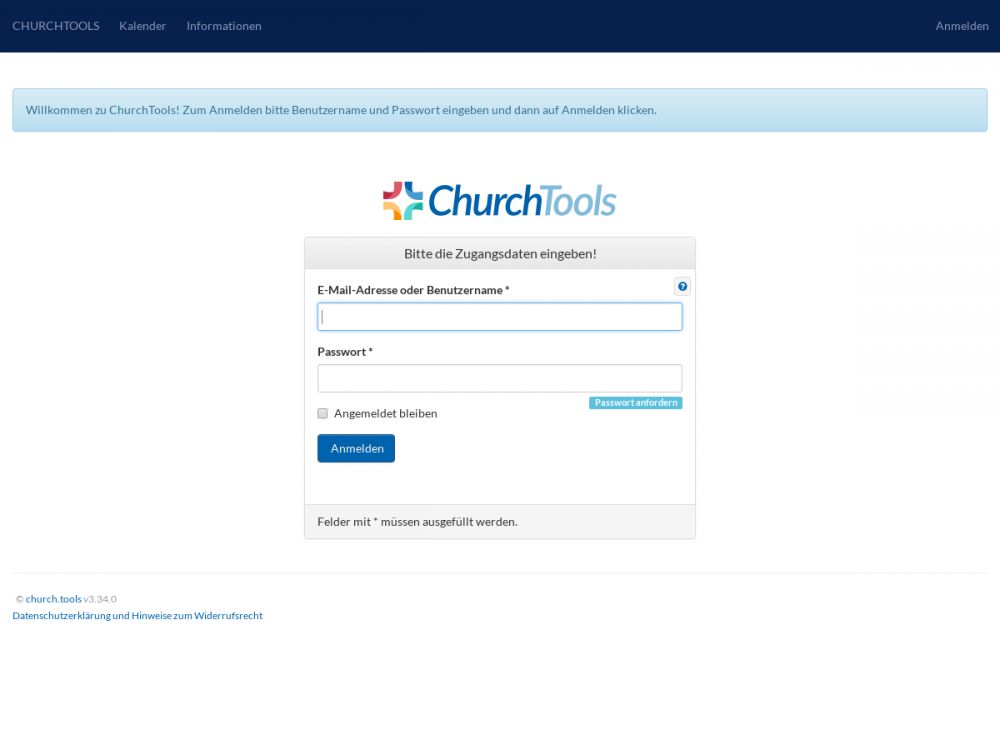The image size is (1000, 750).
Task: Click the E-Mail-Adresse oder Benutzername label
Action: point(413,290)
